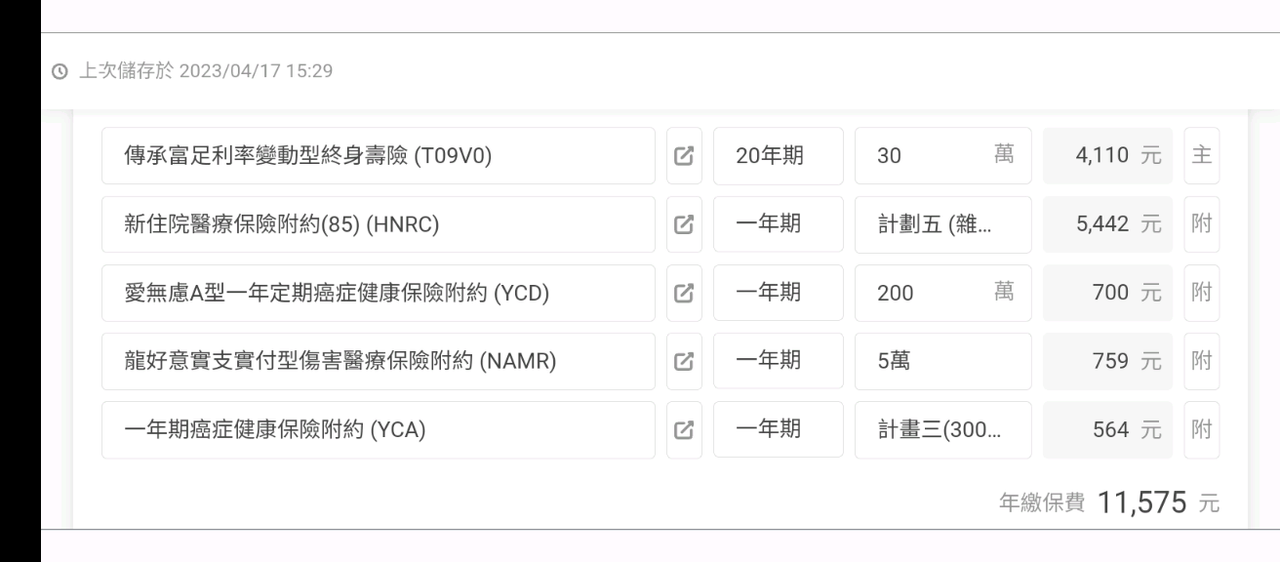
Task: Open external link icon for 愛無慮A型 (YCD)
Action: (684, 293)
